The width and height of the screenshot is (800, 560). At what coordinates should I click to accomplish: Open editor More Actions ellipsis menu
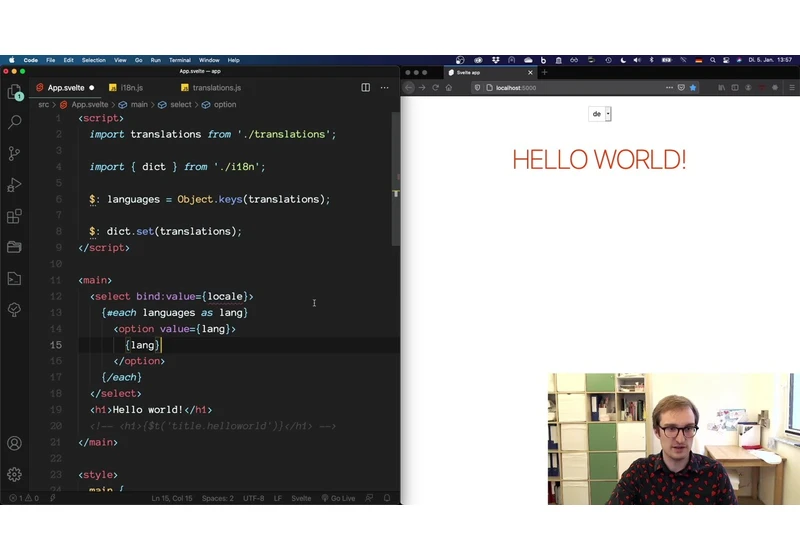click(x=385, y=88)
